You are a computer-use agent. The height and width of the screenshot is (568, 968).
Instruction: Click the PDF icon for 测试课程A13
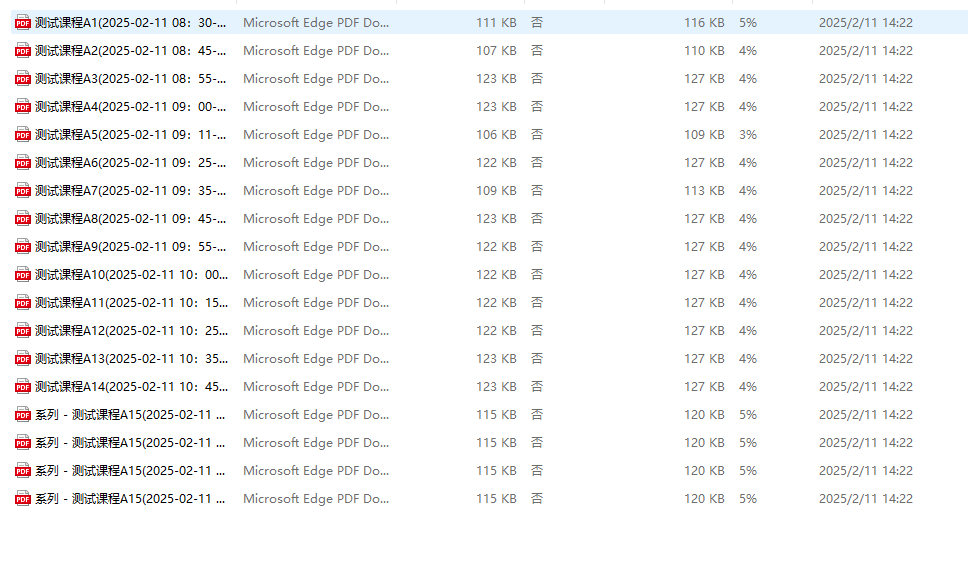click(x=23, y=359)
